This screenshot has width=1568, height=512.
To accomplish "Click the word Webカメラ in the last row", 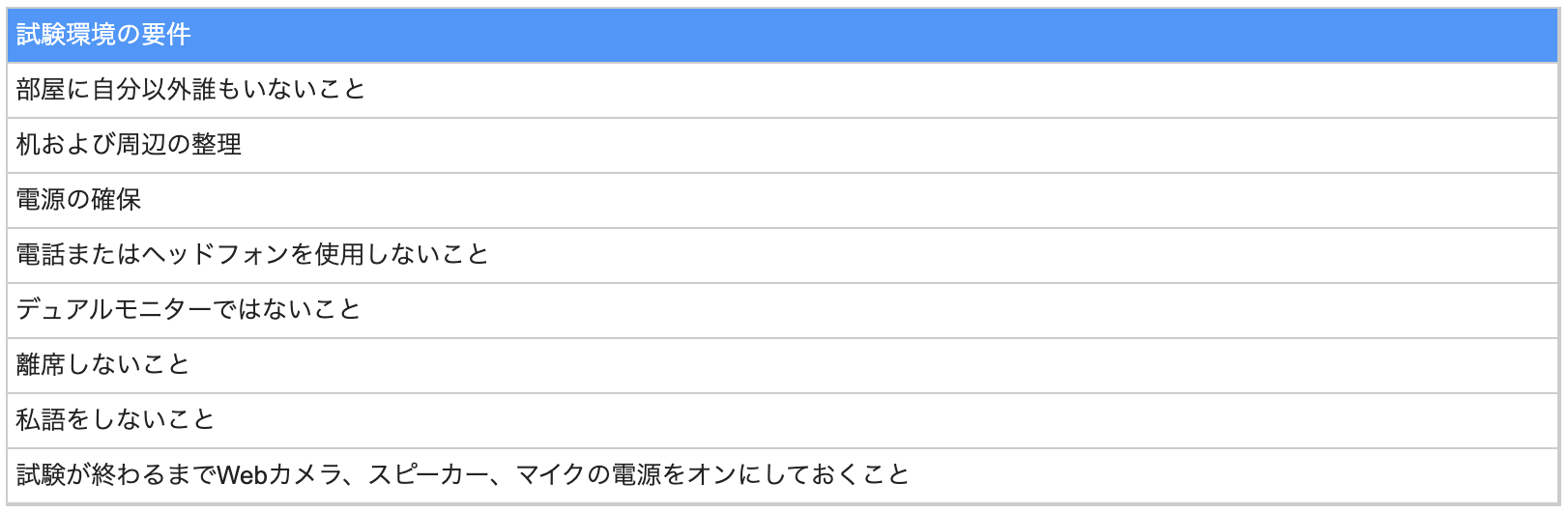I will click(280, 475).
